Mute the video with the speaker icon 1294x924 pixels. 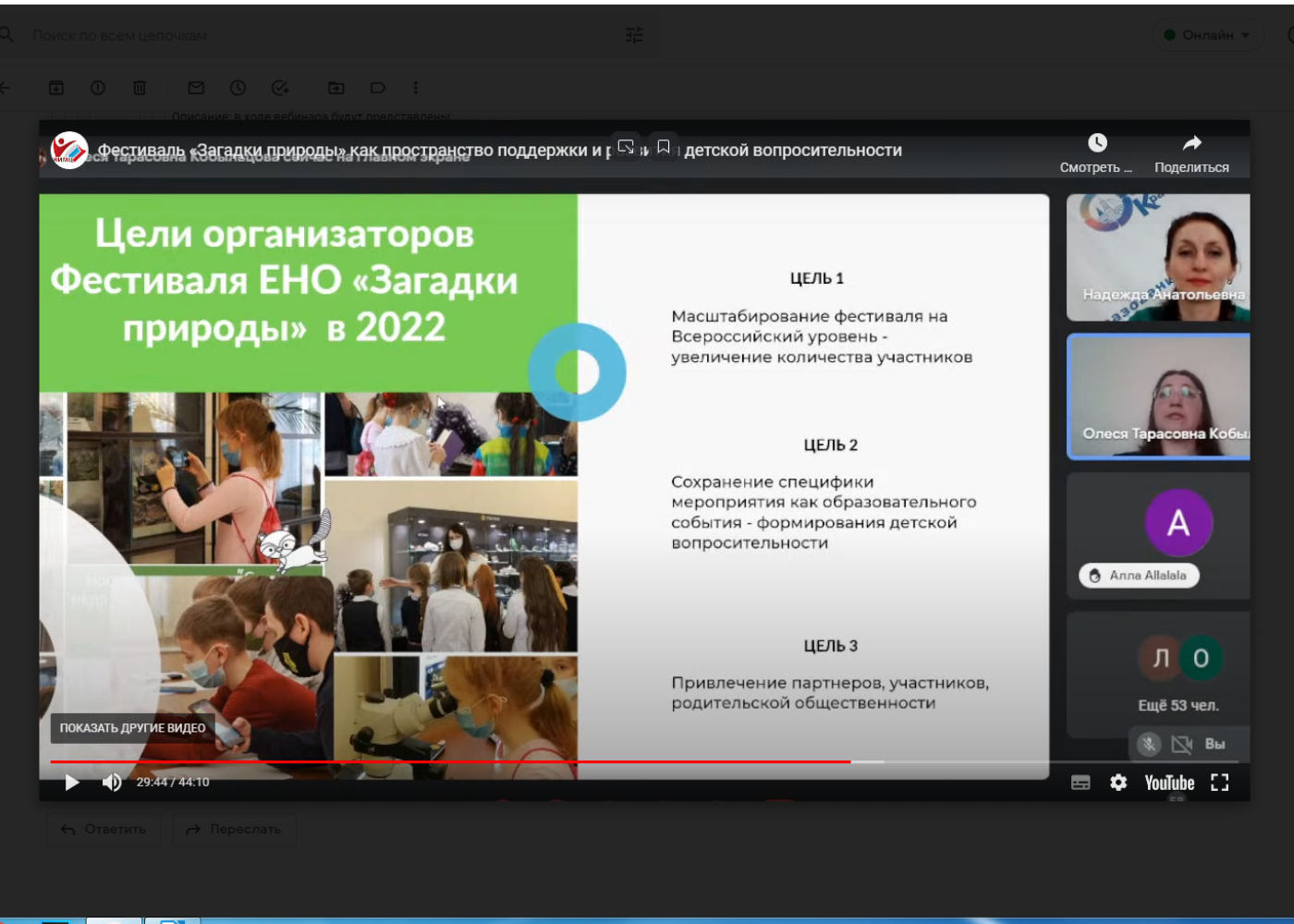tap(112, 783)
